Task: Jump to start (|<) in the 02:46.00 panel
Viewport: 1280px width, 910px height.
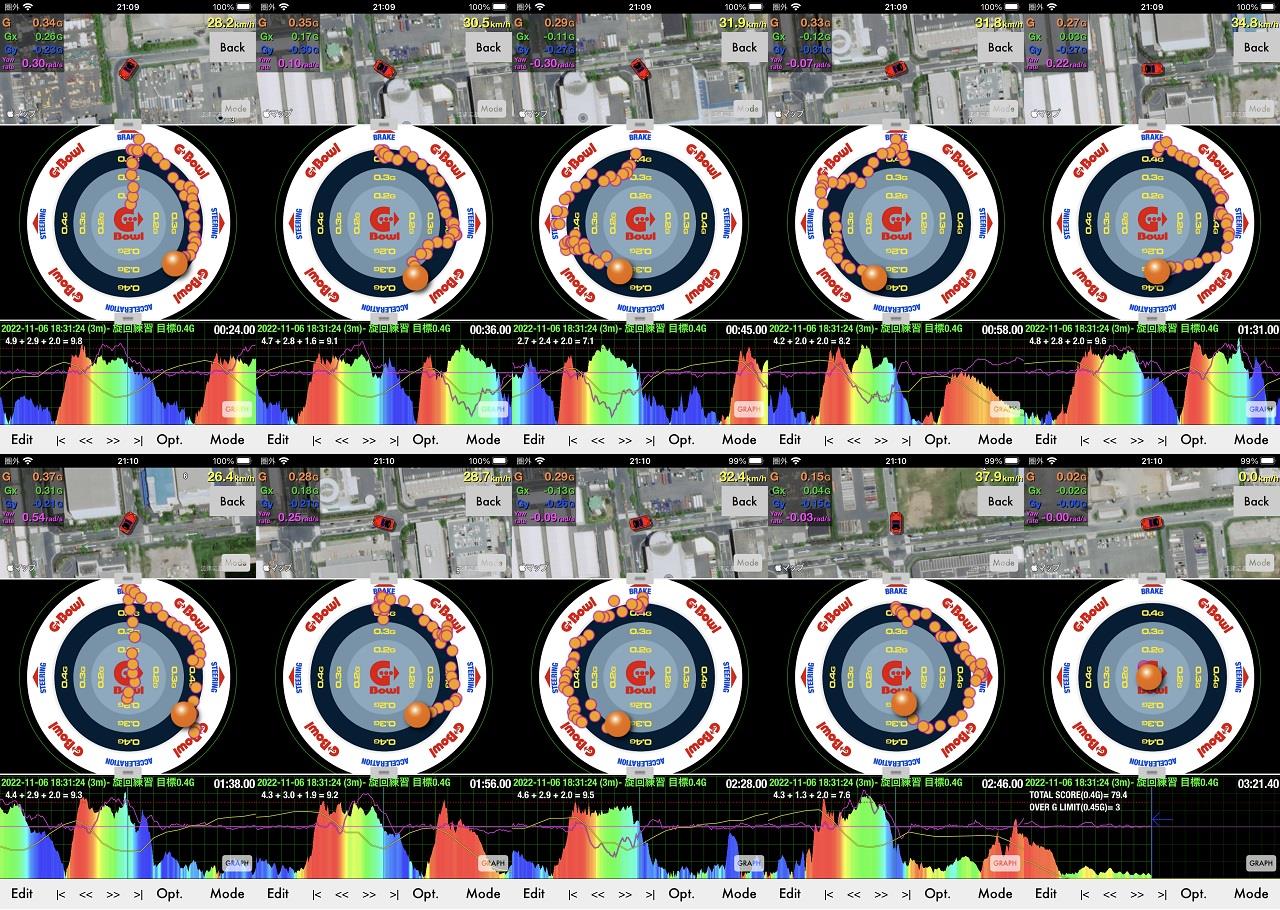Action: [x=829, y=894]
